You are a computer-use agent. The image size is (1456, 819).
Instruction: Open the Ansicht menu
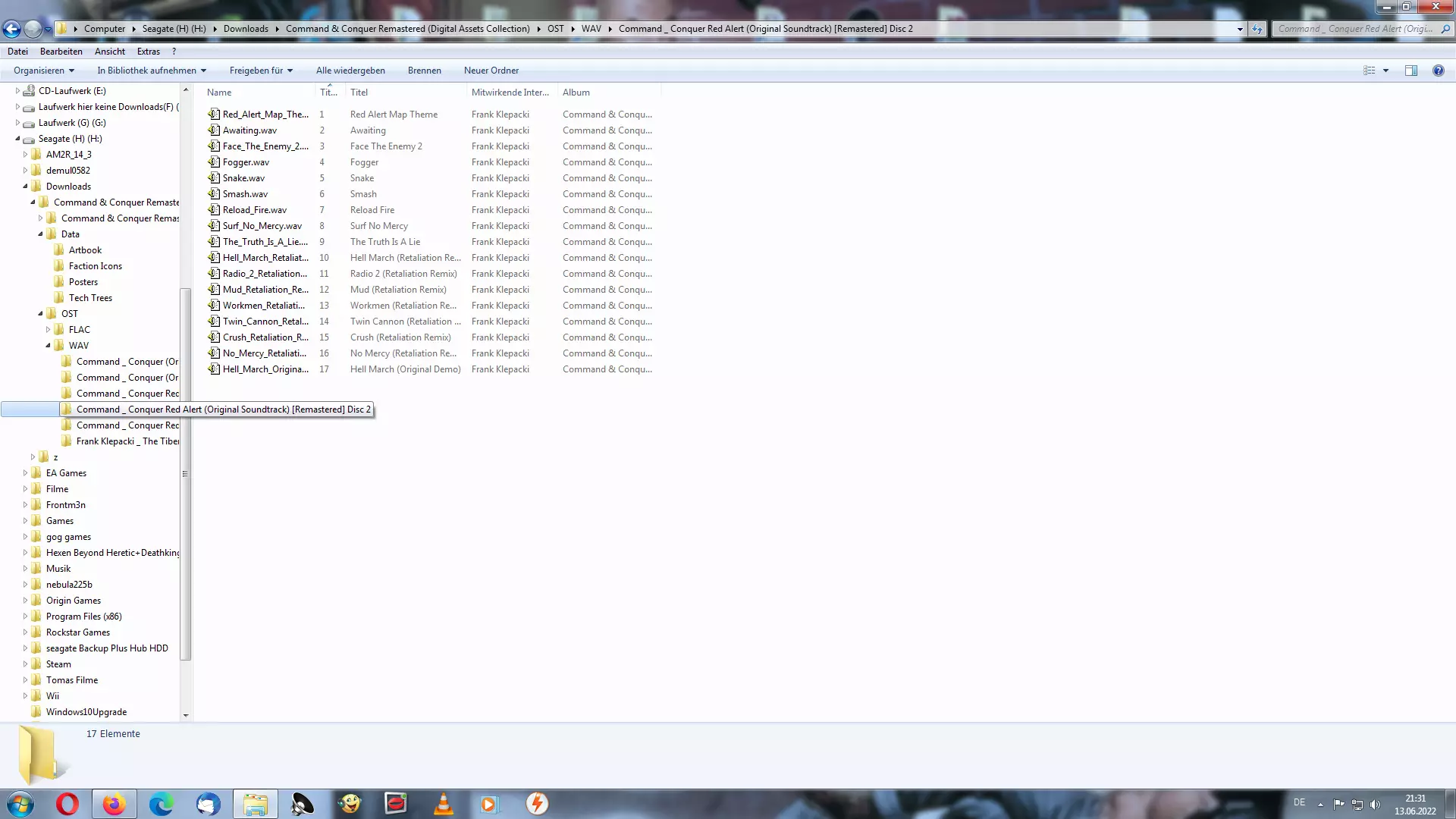110,52
